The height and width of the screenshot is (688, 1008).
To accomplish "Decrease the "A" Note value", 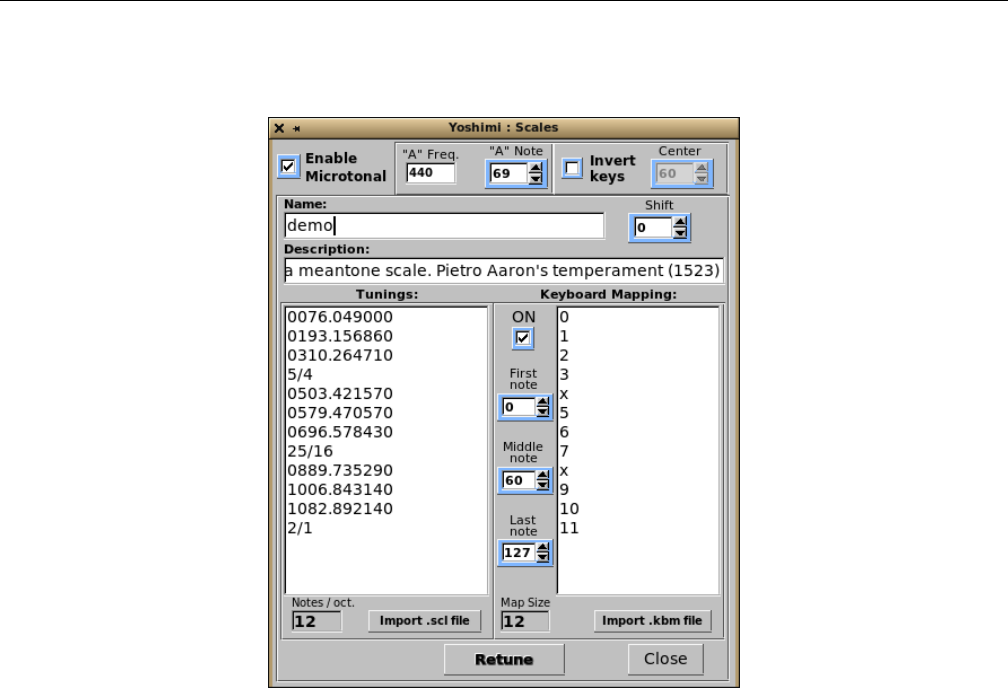I will pyautogui.click(x=536, y=178).
